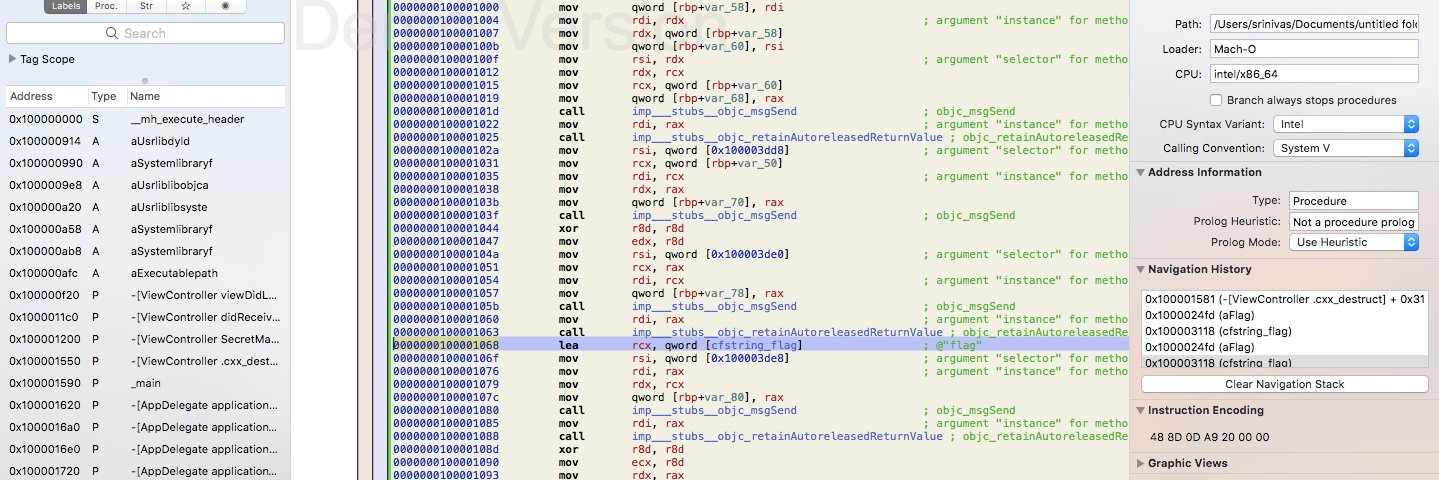Image resolution: width=1439 pixels, height=480 pixels.
Task: Select the __mh_execute_header label row
Action: pyautogui.click(x=145, y=119)
